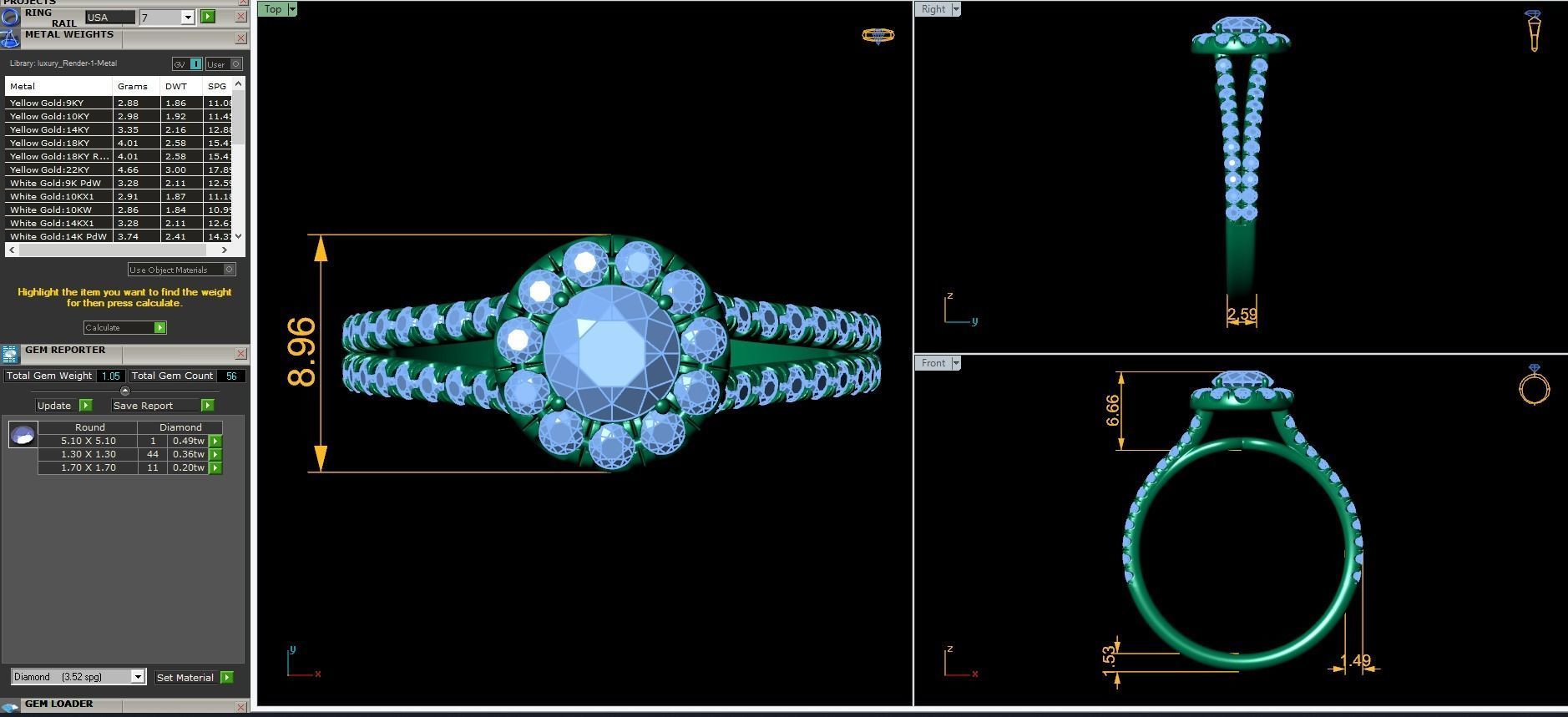Collapse the Gem Reporter summary with round arrow

(125, 391)
